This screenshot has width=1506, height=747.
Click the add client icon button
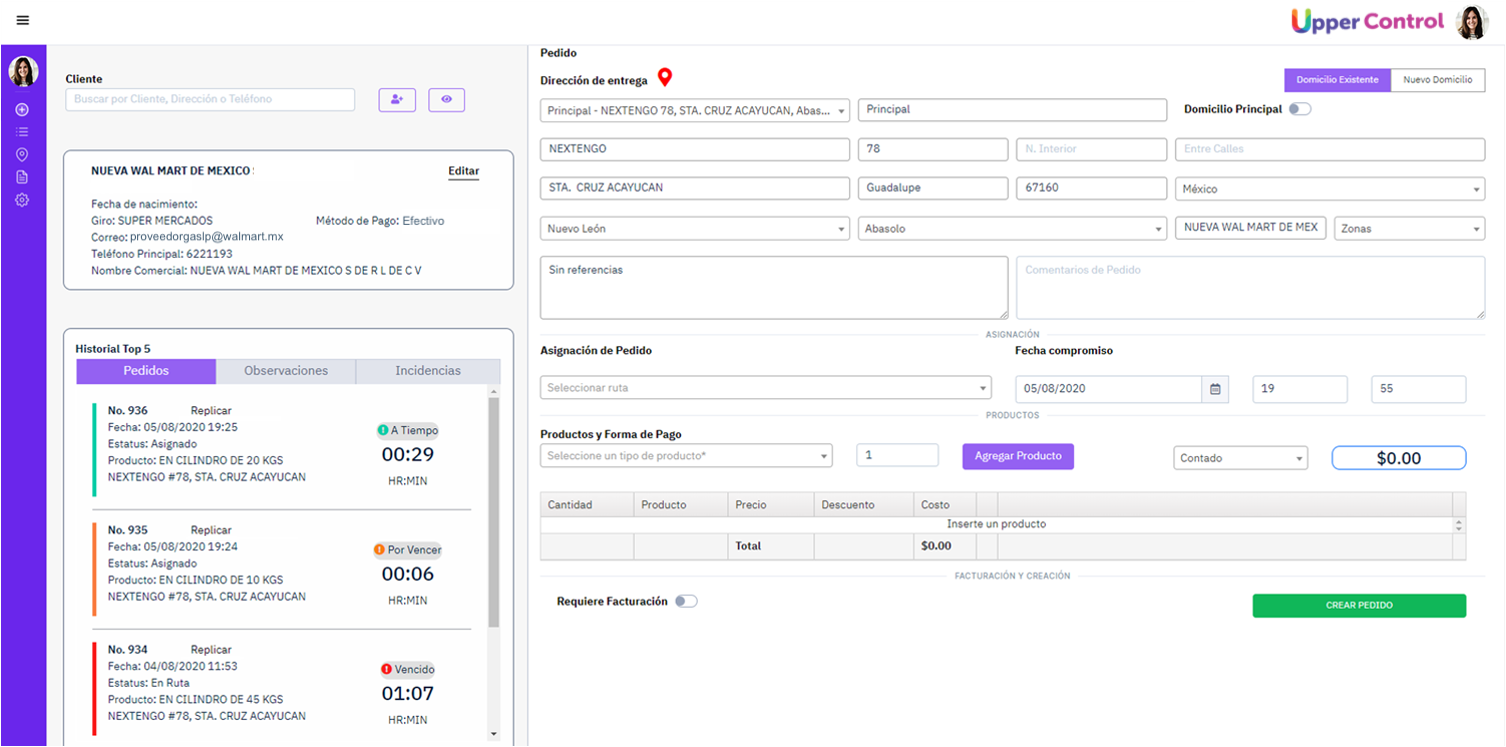coord(397,99)
